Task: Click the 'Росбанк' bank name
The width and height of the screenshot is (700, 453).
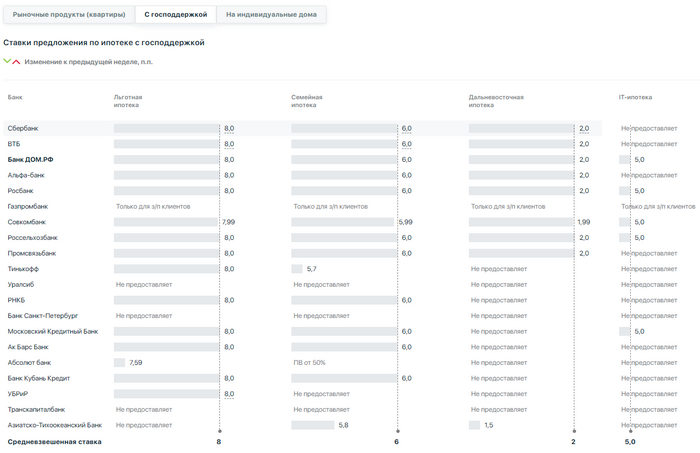Action: [x=21, y=191]
